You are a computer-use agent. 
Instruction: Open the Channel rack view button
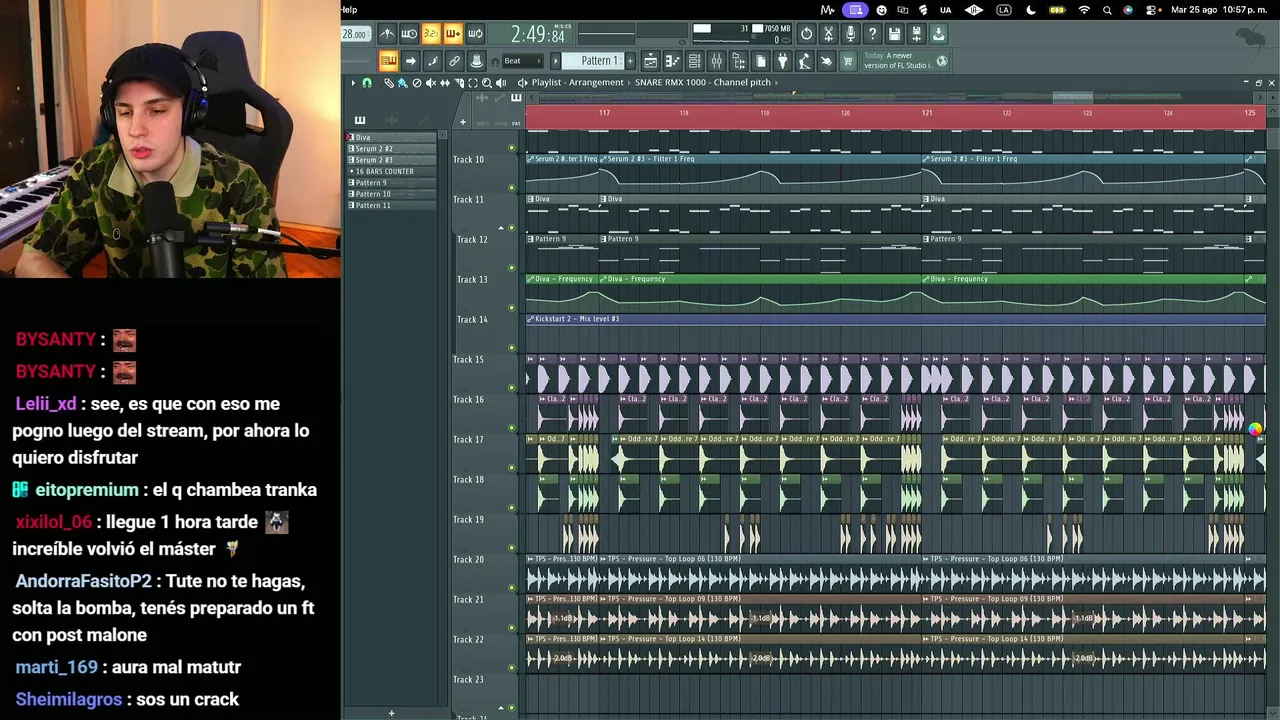694,61
